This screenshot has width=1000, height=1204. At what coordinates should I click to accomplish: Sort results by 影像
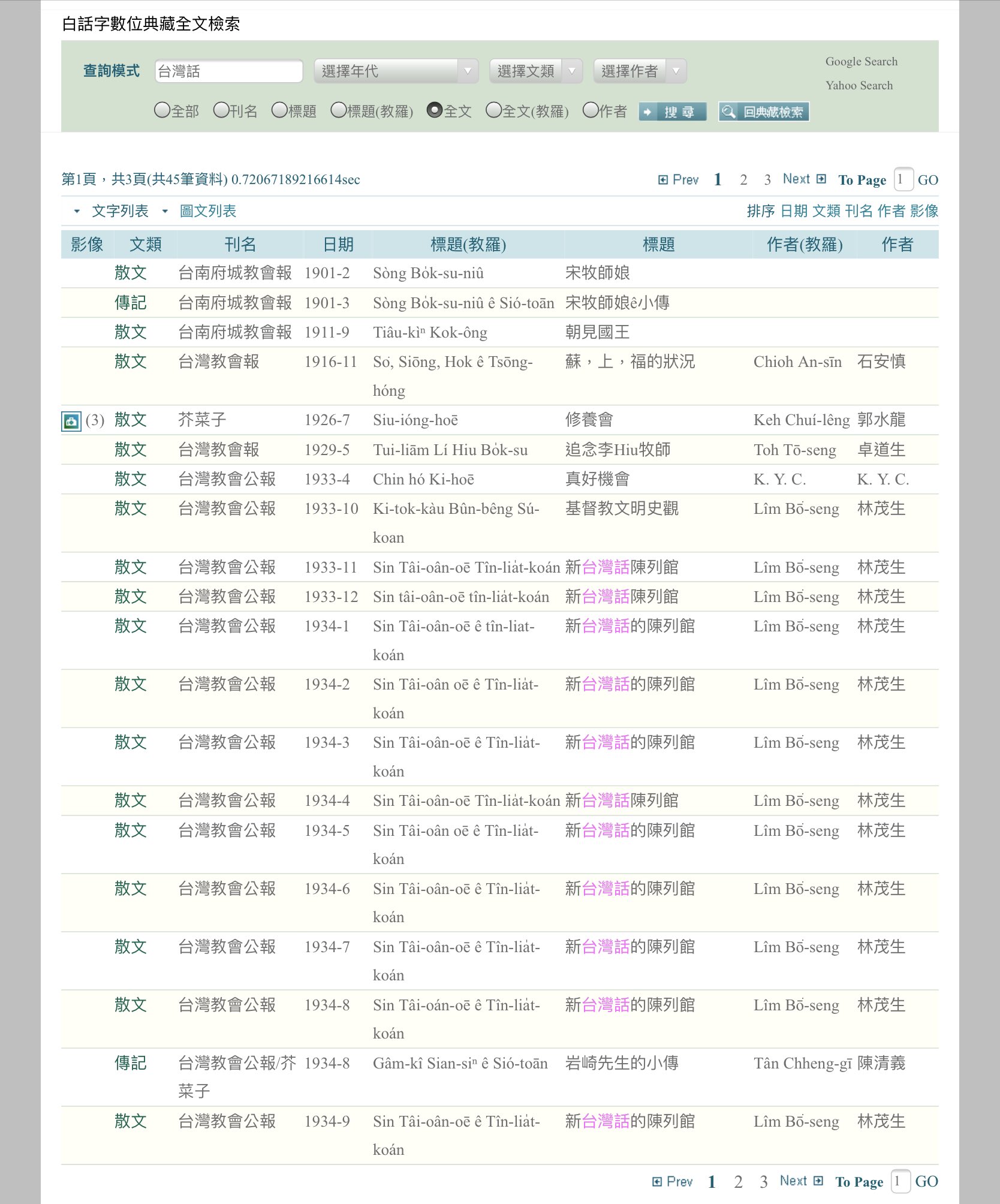coord(924,211)
